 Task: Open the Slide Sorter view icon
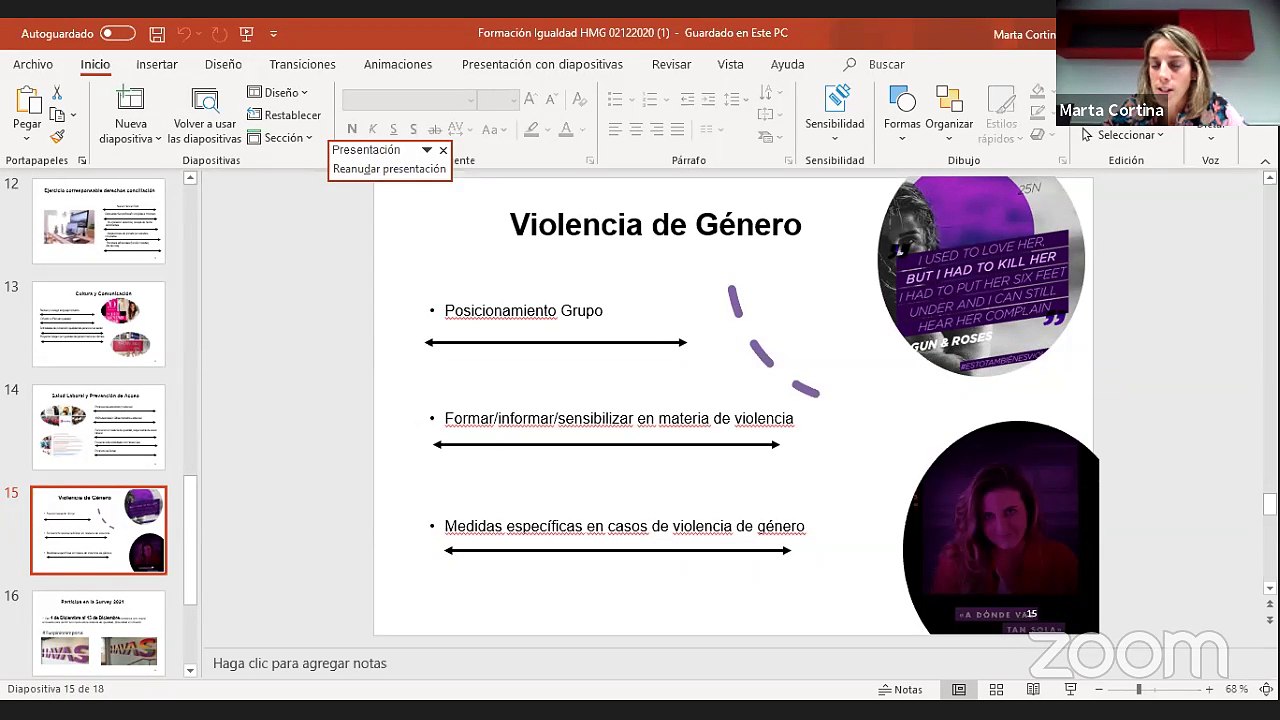pyautogui.click(x=996, y=690)
